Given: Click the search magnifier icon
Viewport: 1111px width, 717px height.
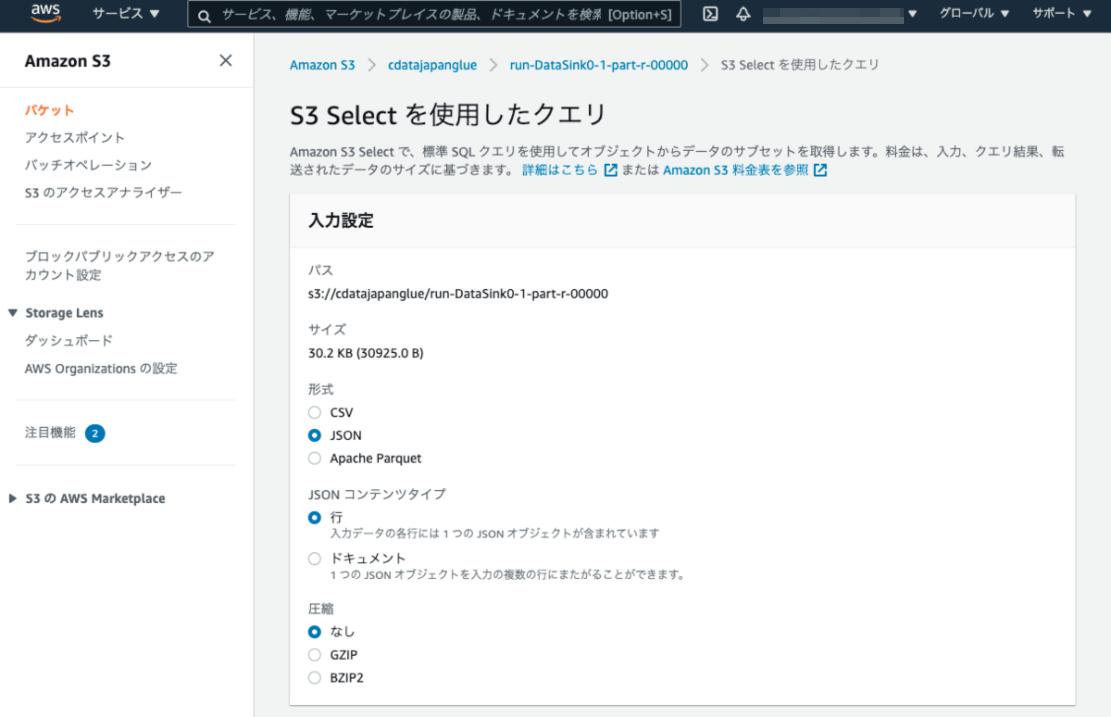Looking at the screenshot, I should tap(204, 15).
